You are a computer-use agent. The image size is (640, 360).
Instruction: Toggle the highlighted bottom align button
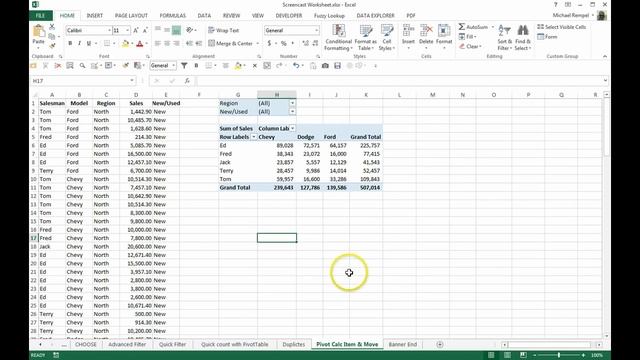coord(176,30)
